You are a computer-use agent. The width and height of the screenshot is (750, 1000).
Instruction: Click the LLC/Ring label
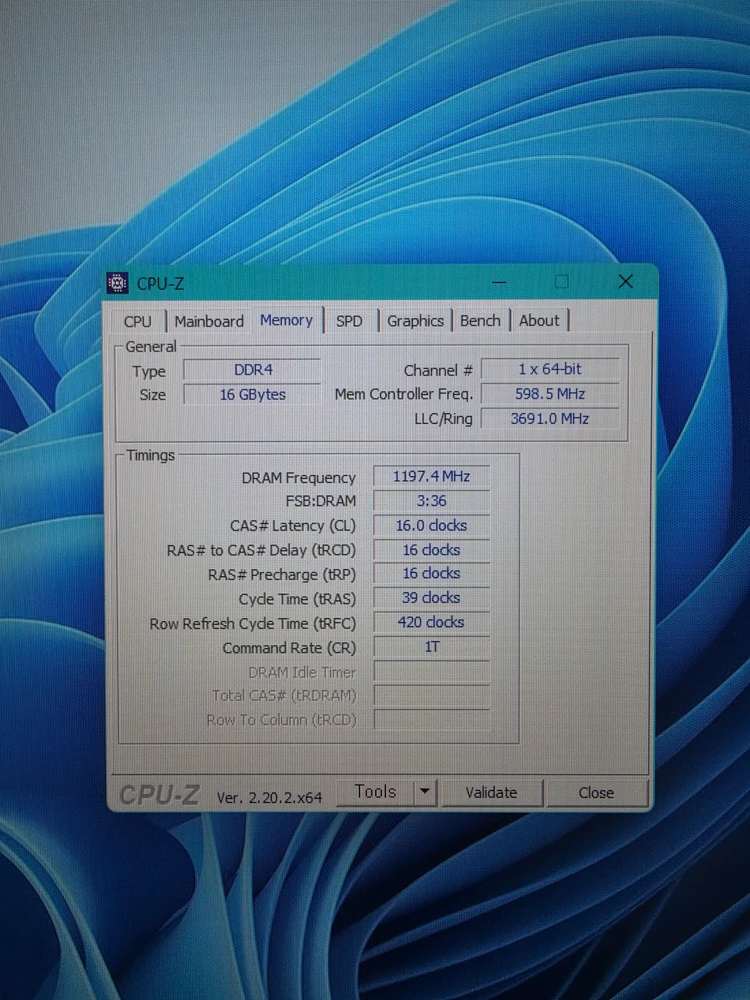click(443, 419)
